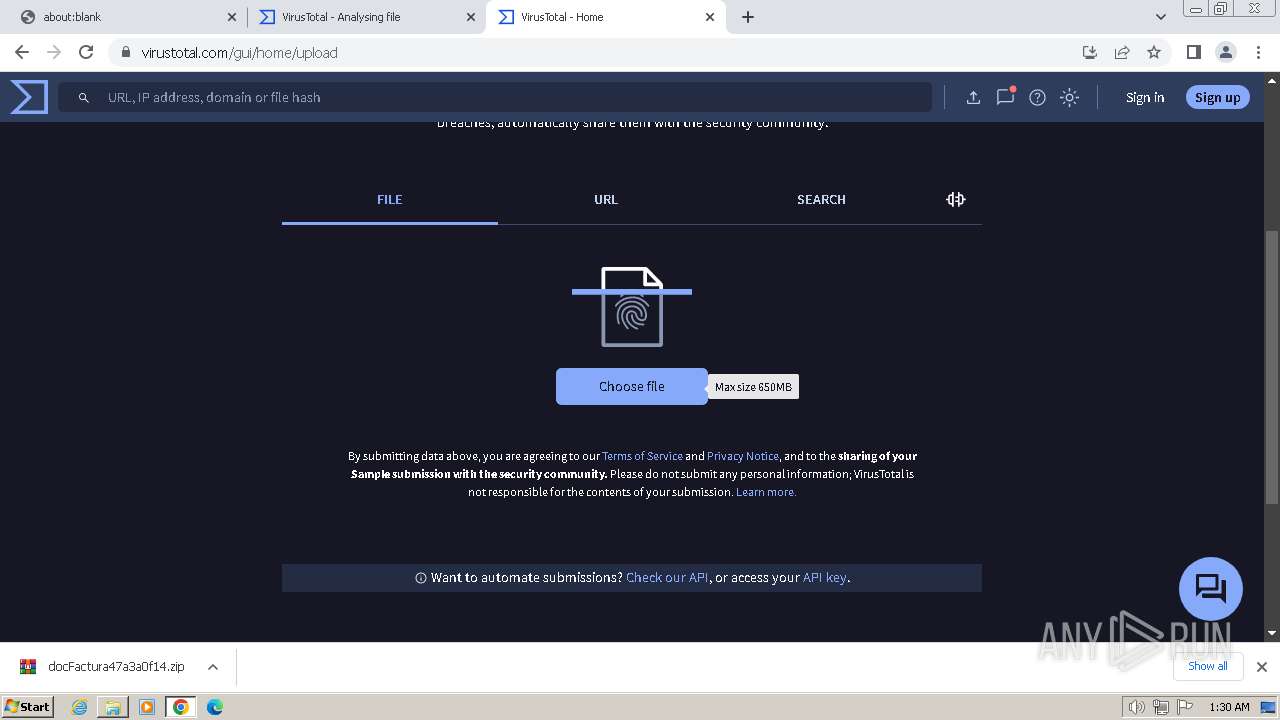The width and height of the screenshot is (1280, 720).
Task: Open Microsoft Edge from taskbar
Action: (214, 707)
